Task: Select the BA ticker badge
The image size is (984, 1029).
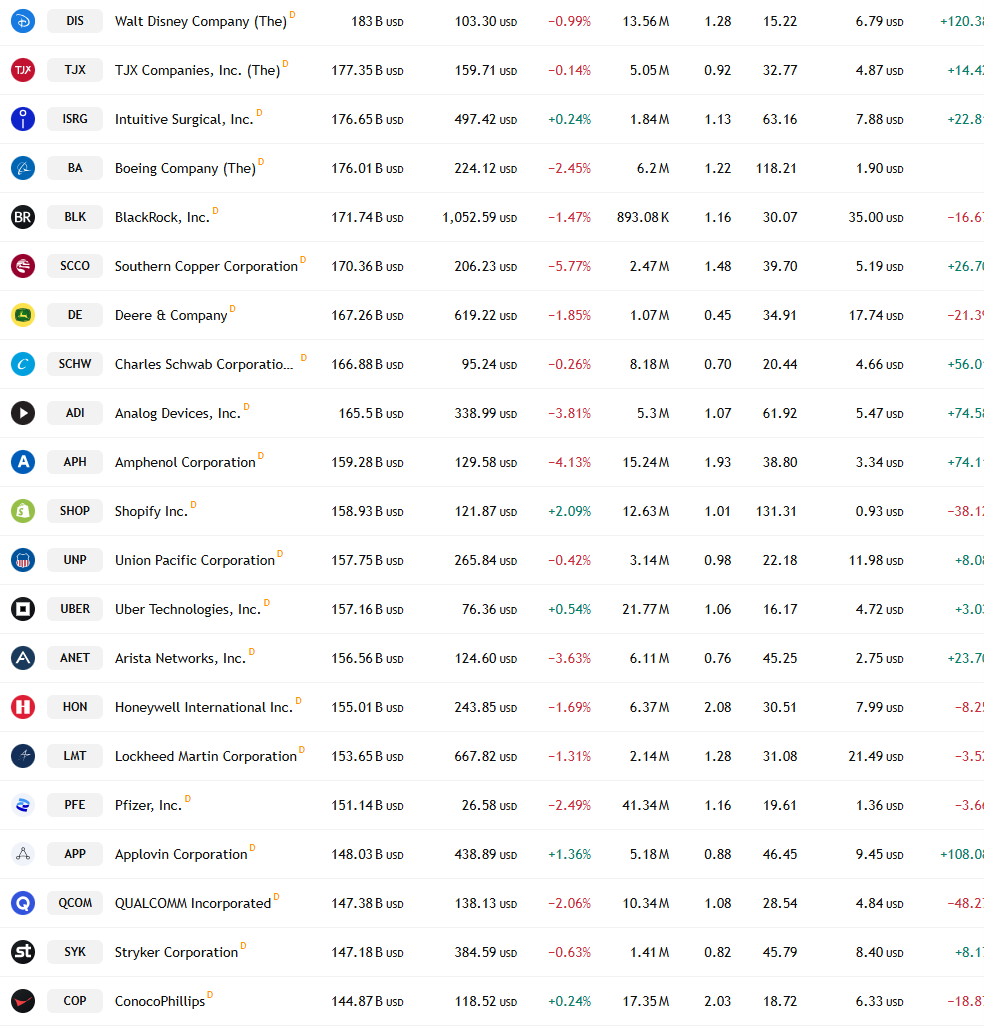Action: coord(75,168)
